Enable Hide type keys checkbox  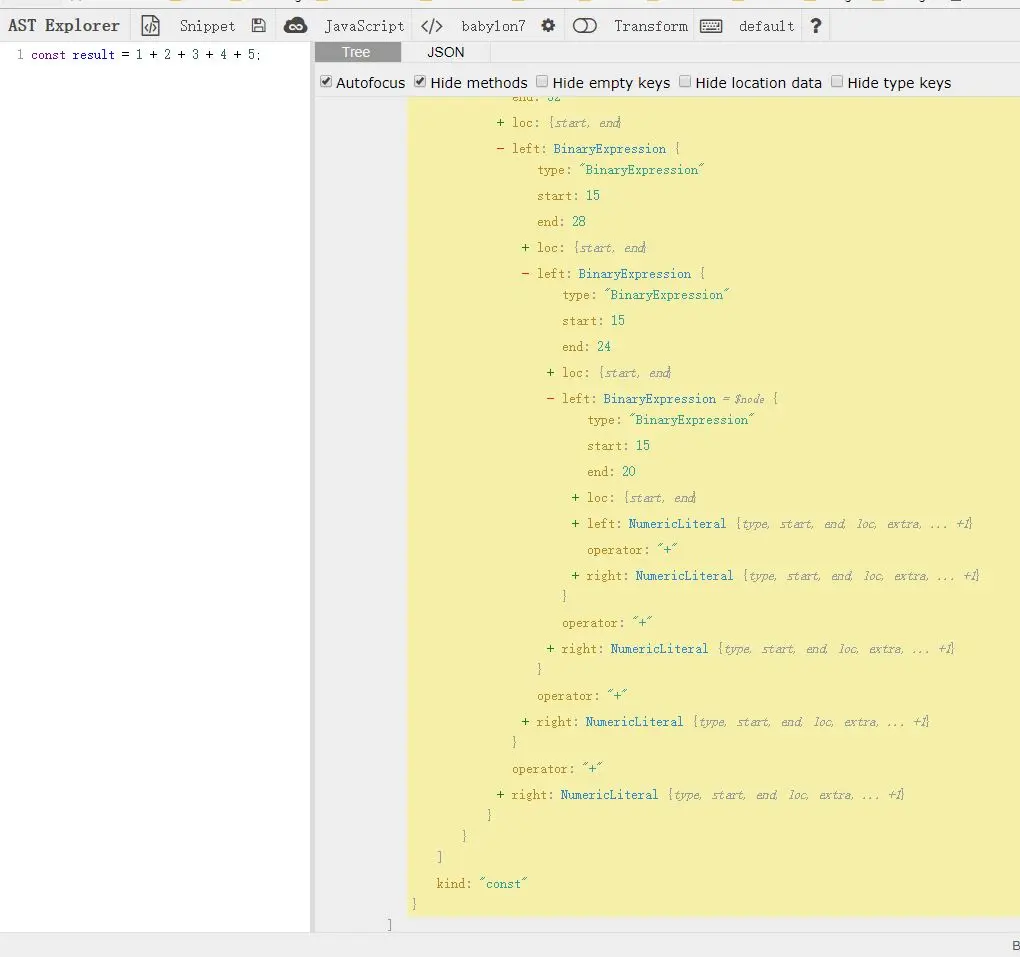(837, 81)
